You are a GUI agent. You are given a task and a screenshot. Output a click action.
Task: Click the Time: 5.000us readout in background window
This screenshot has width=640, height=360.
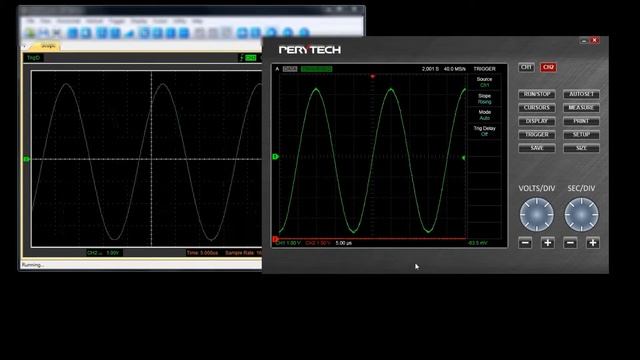point(202,253)
